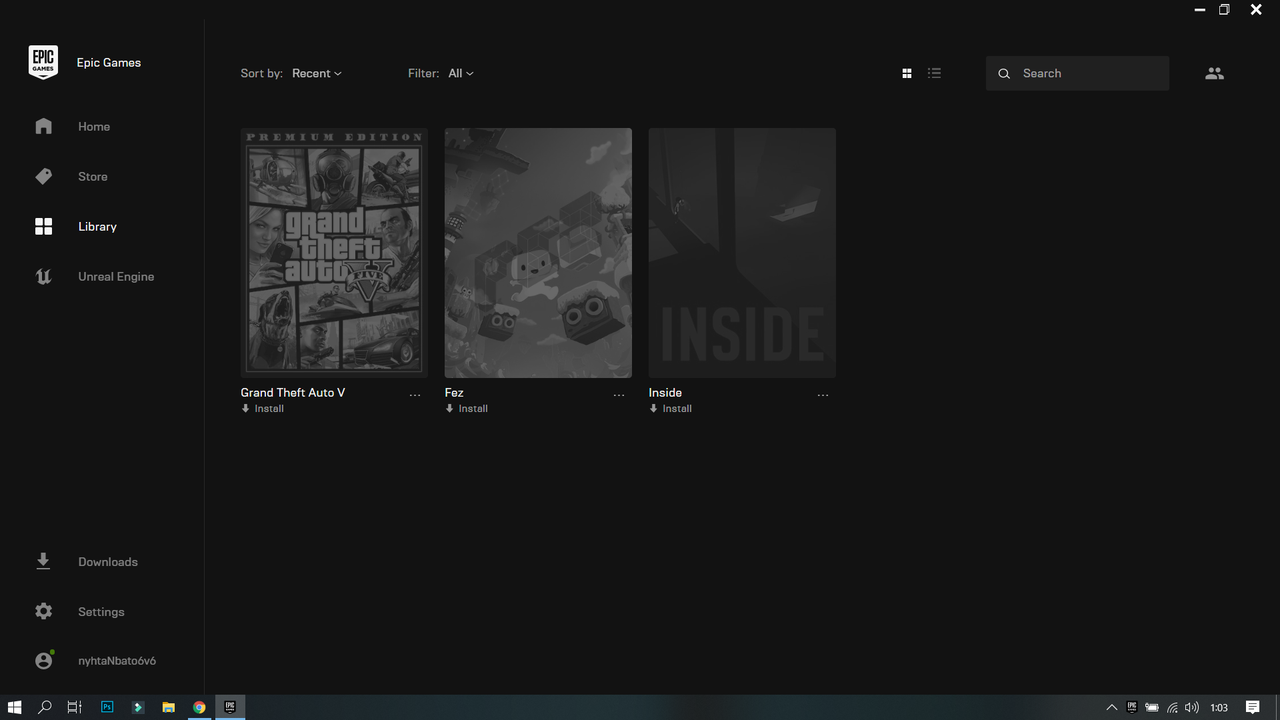The image size is (1280, 720).
Task: Open the Windows notification center
Action: (x=1252, y=707)
